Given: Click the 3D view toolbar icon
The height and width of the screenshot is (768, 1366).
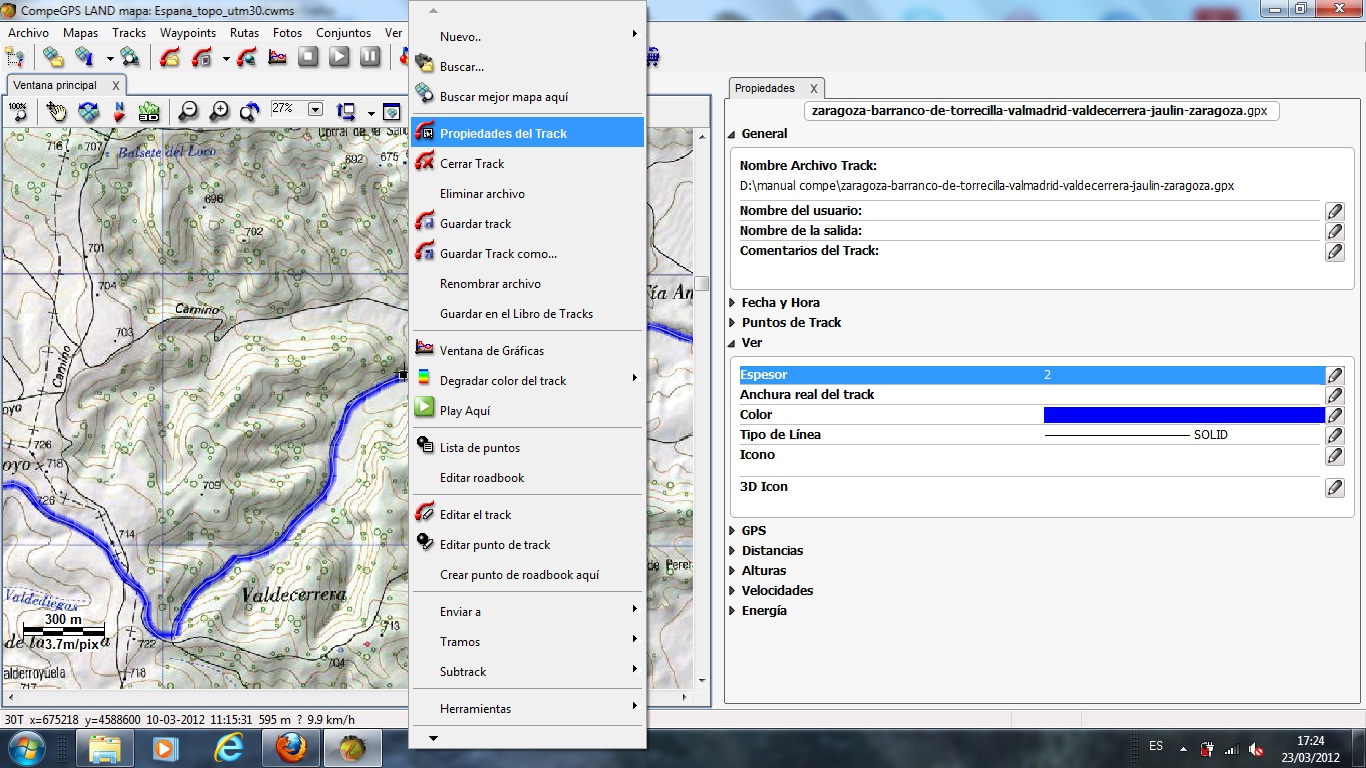Looking at the screenshot, I should point(149,111).
